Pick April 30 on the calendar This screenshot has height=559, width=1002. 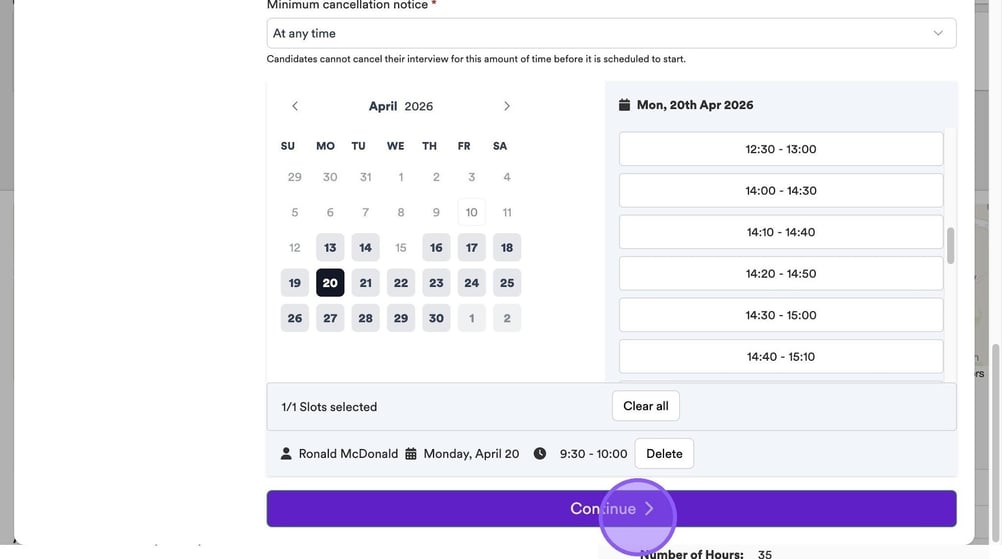tap(436, 318)
